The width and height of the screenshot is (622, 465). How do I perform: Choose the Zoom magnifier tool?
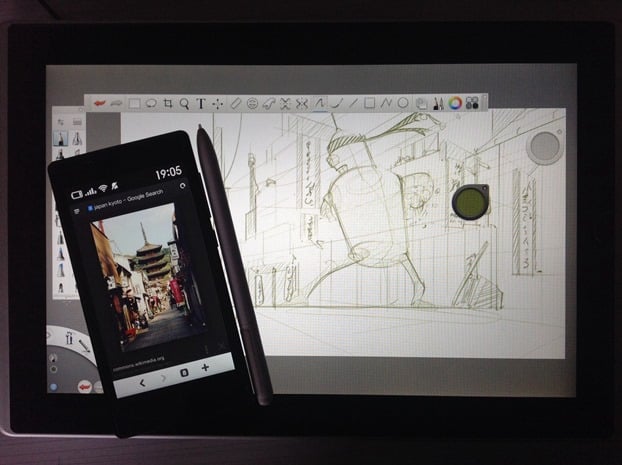[184, 104]
